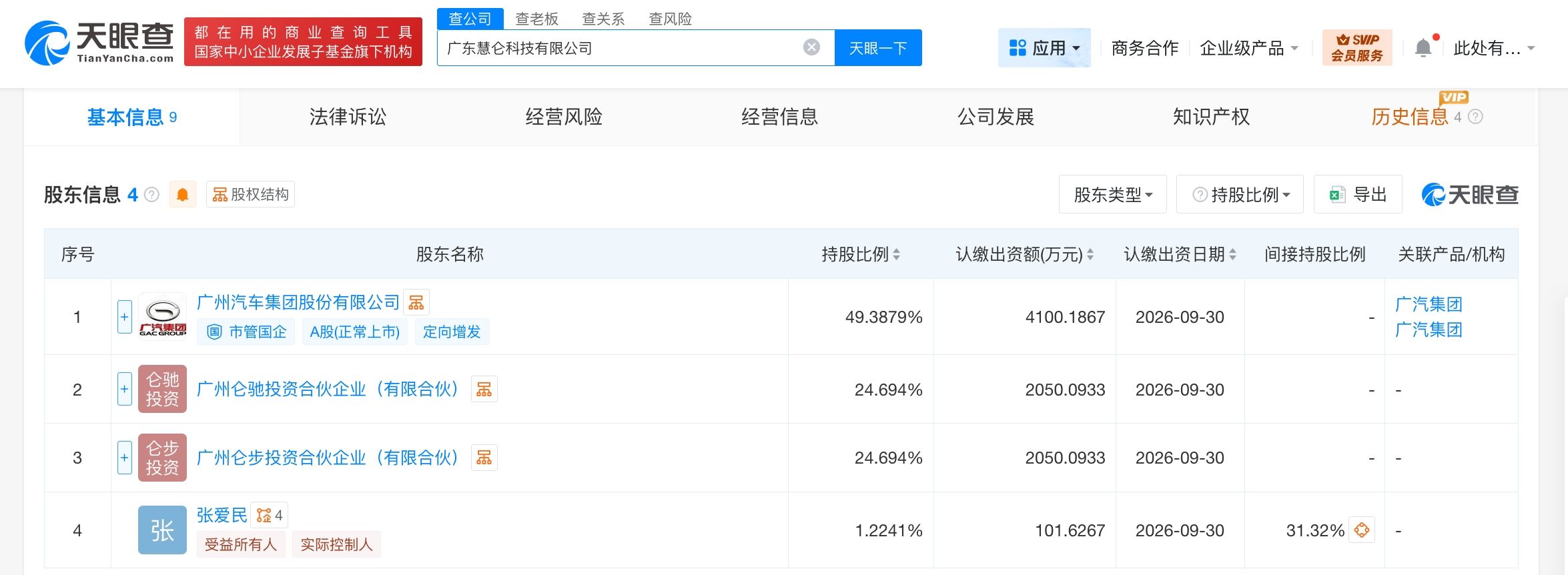The image size is (1568, 575).
Task: Switch to the 知识产权 tab
Action: 1211,117
